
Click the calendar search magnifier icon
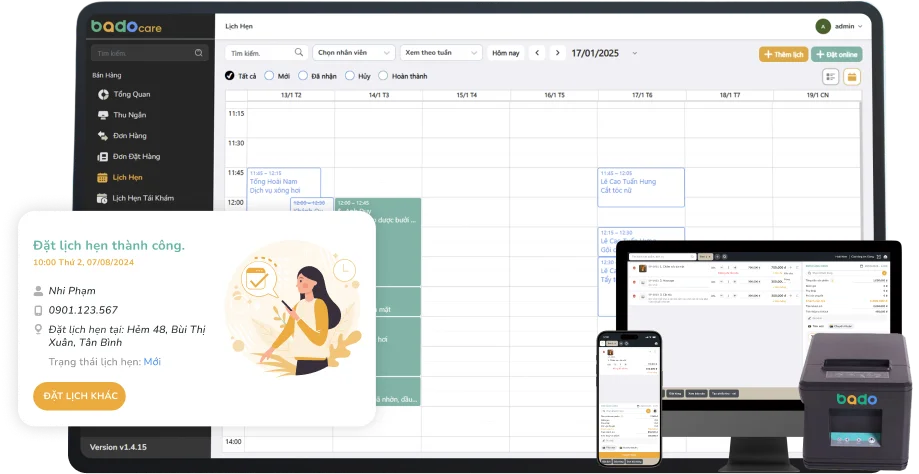pos(298,52)
